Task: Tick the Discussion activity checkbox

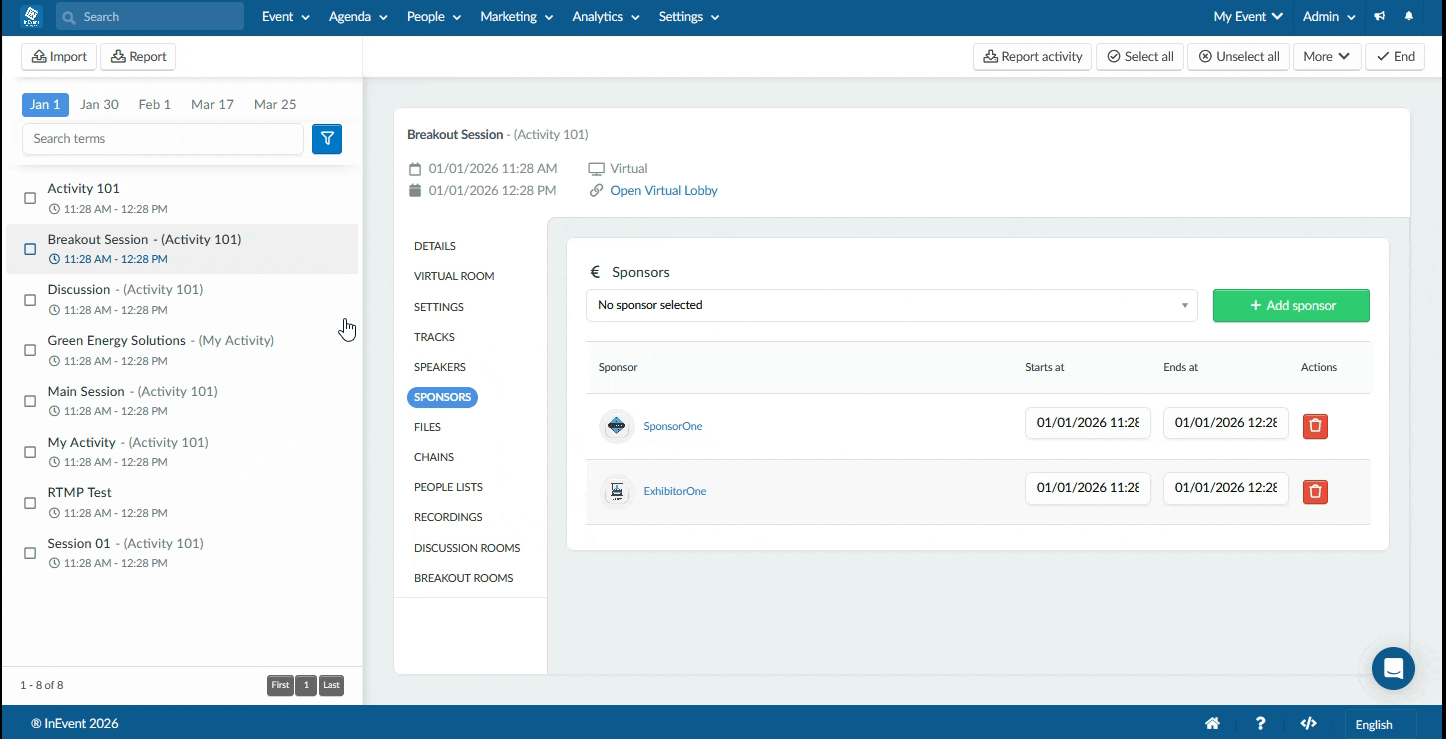Action: [x=30, y=299]
